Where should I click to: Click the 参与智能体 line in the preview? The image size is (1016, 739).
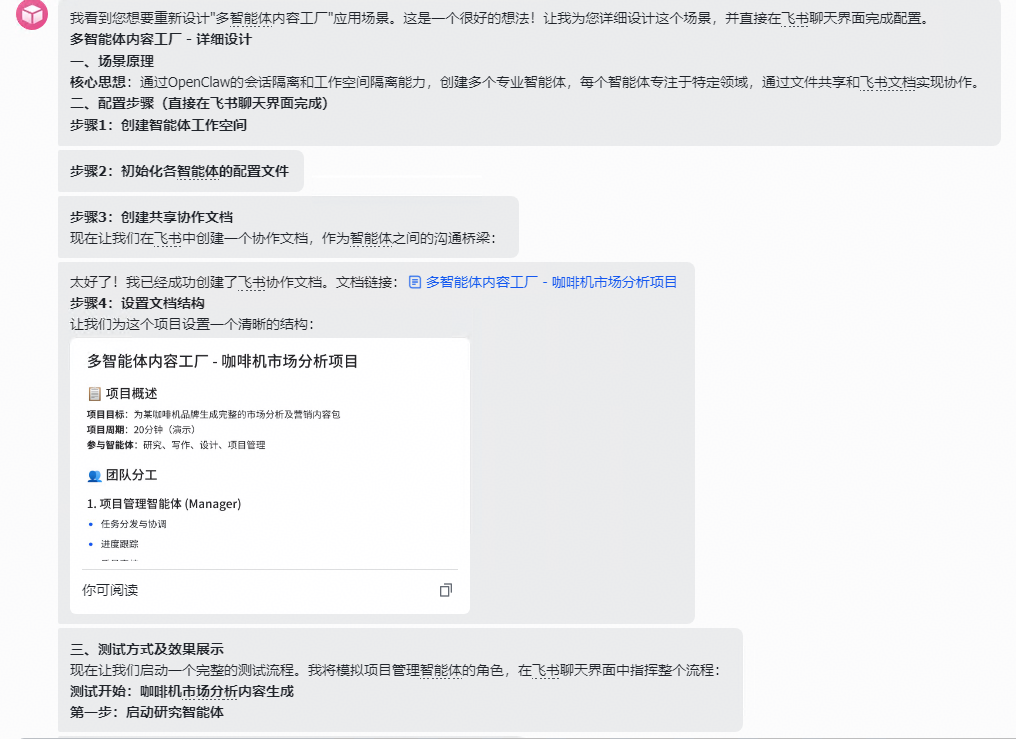pyautogui.click(x=176, y=445)
